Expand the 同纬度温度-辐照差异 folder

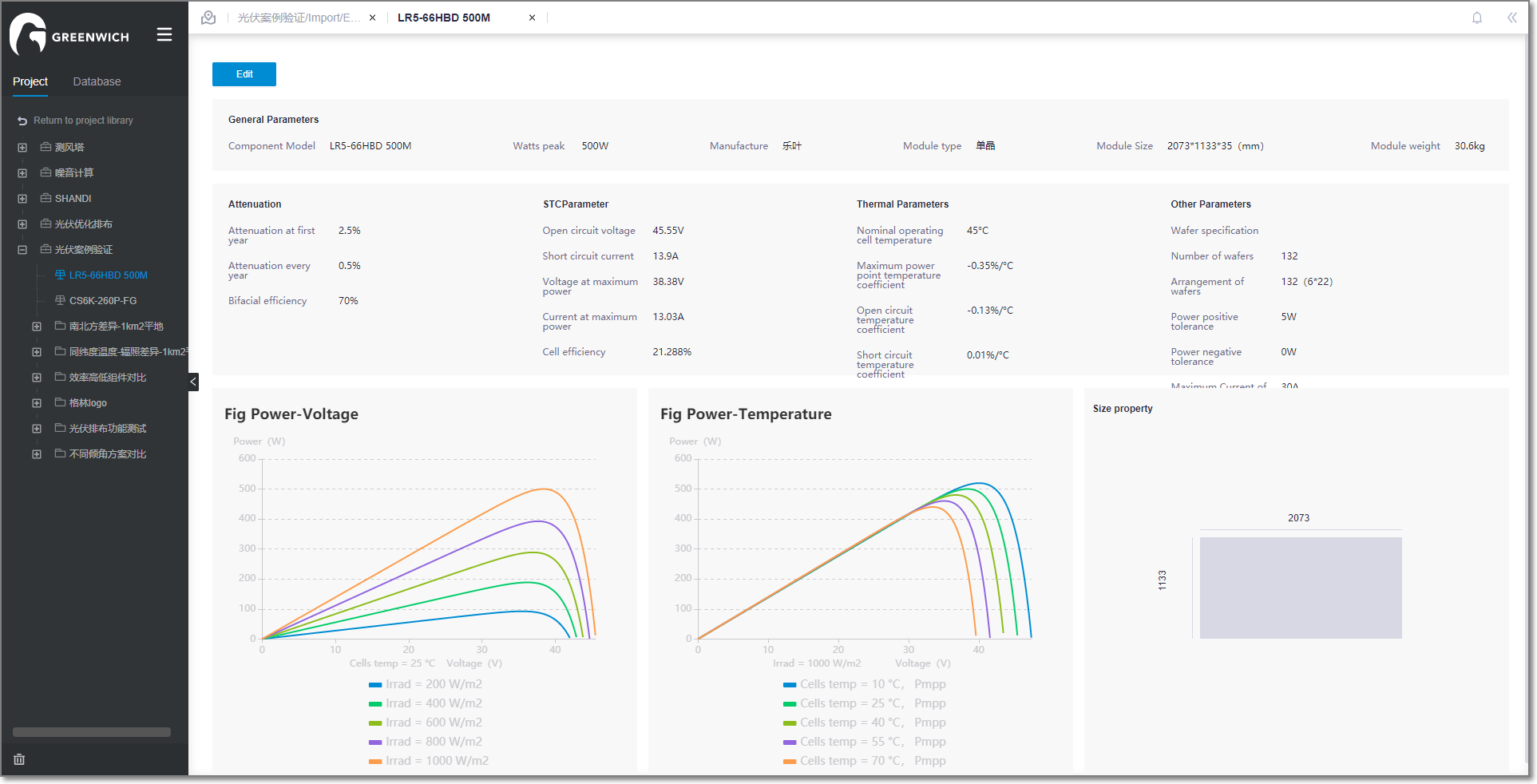(37, 352)
